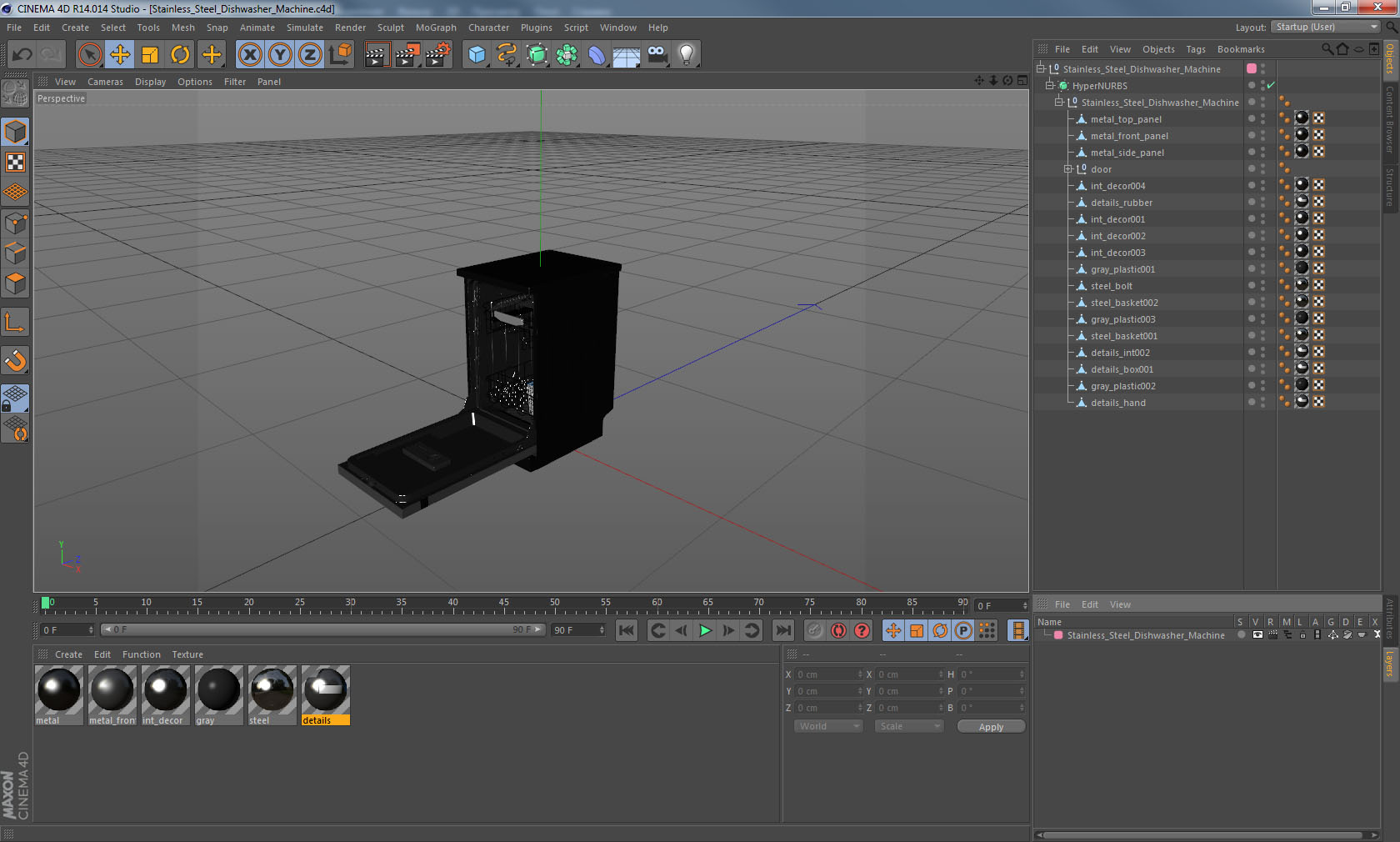
Task: Play the animation forward
Action: pyautogui.click(x=705, y=630)
